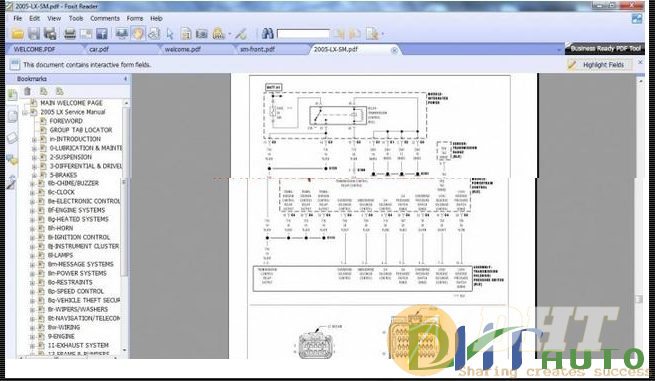Screen dimensions: 655x381
Task: Click the rotate view toolbar icon
Action: tap(154, 33)
